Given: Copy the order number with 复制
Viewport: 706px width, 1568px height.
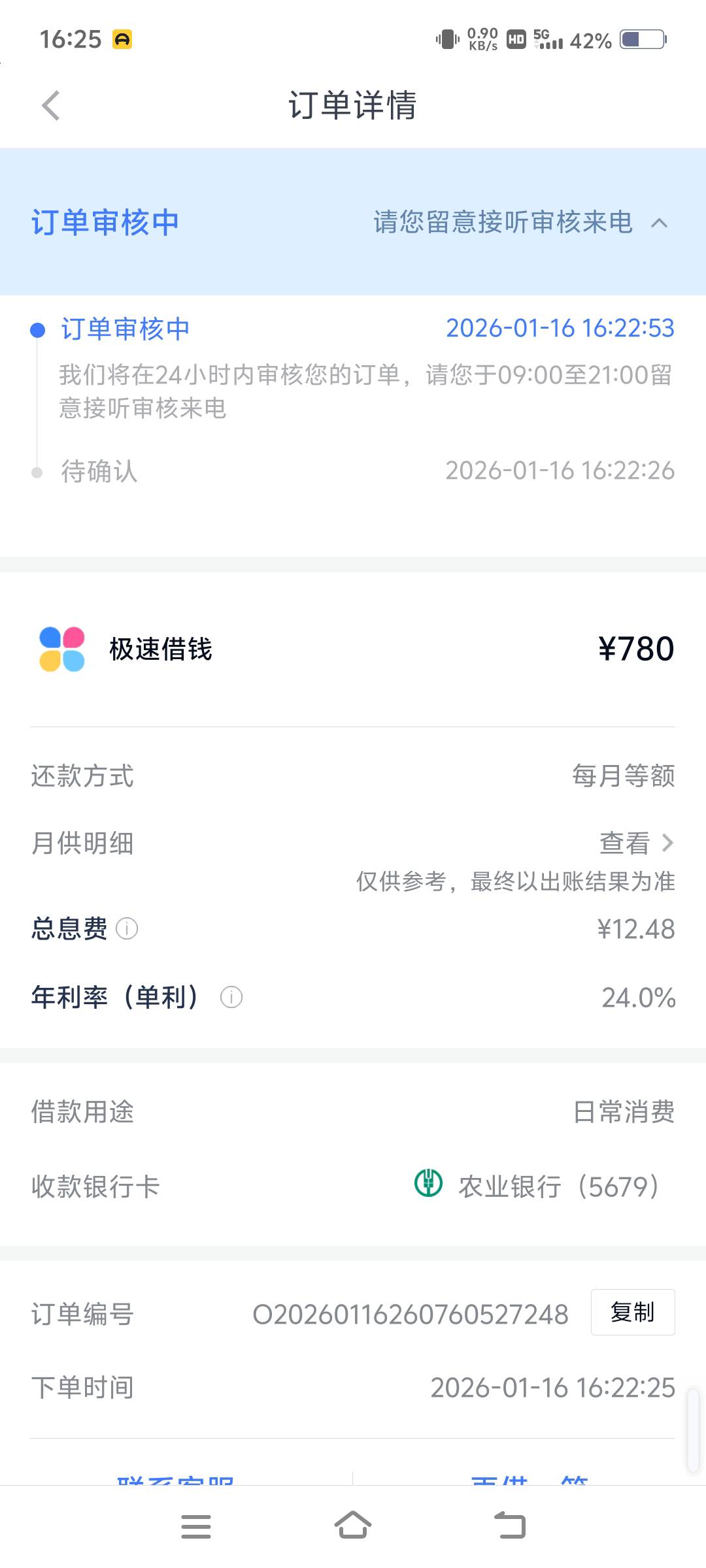Looking at the screenshot, I should 632,1312.
